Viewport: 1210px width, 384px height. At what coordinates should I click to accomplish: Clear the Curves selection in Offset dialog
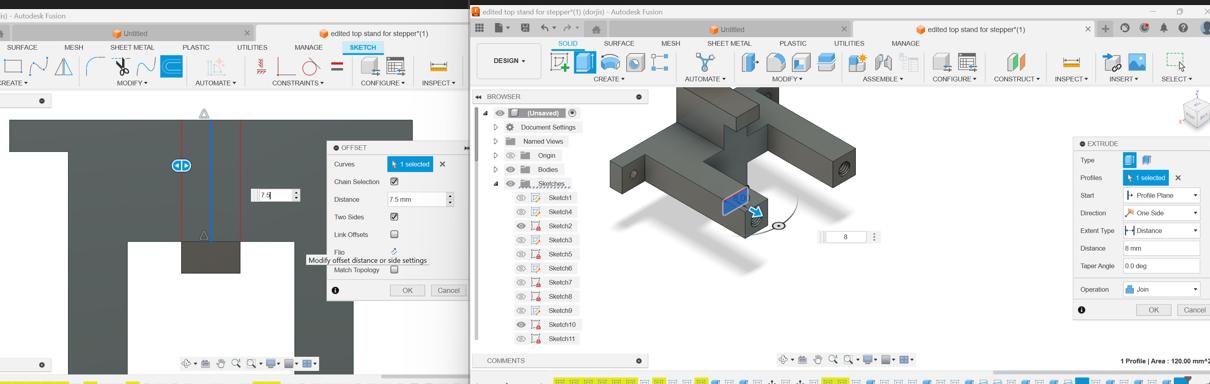tap(442, 164)
